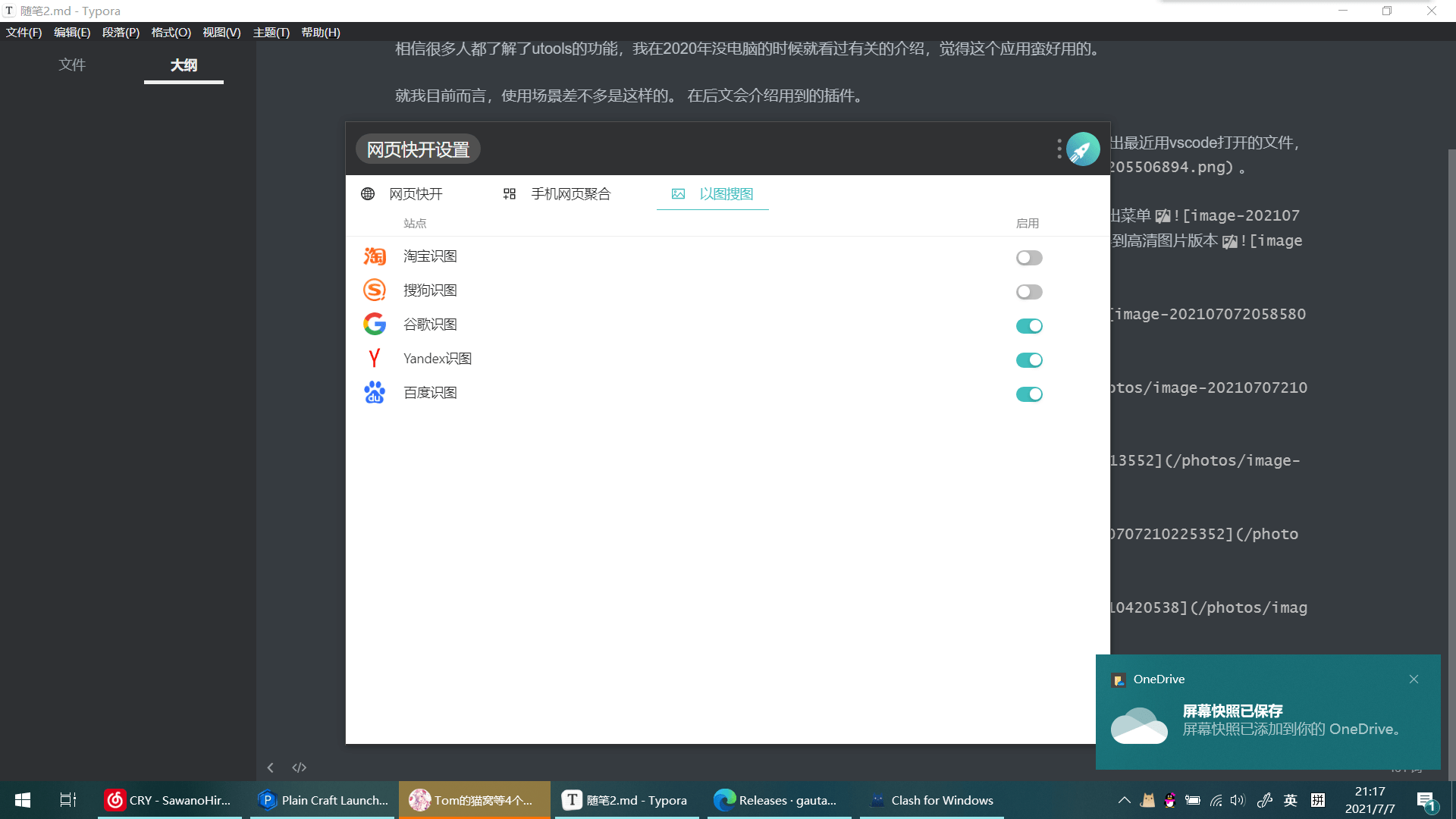Click the Taobao logo icon
The width and height of the screenshot is (1456, 819).
[x=375, y=256]
